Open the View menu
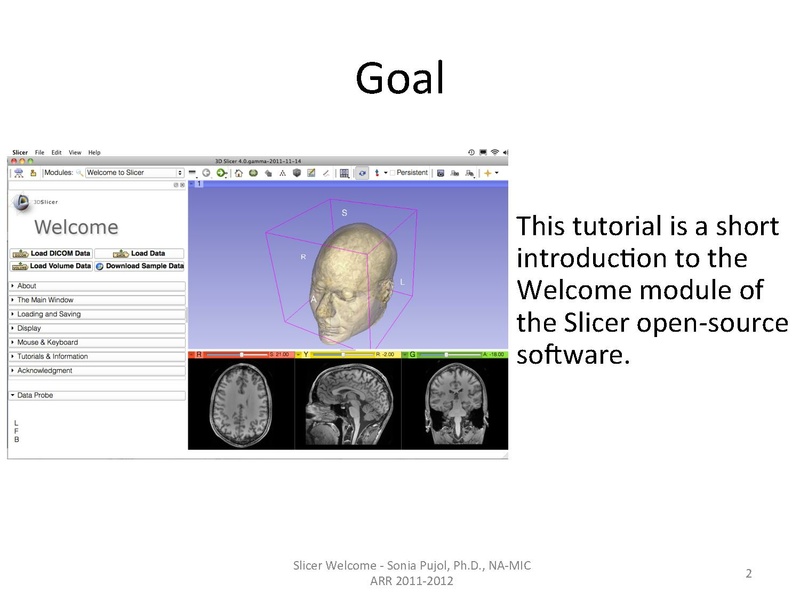 [x=74, y=152]
